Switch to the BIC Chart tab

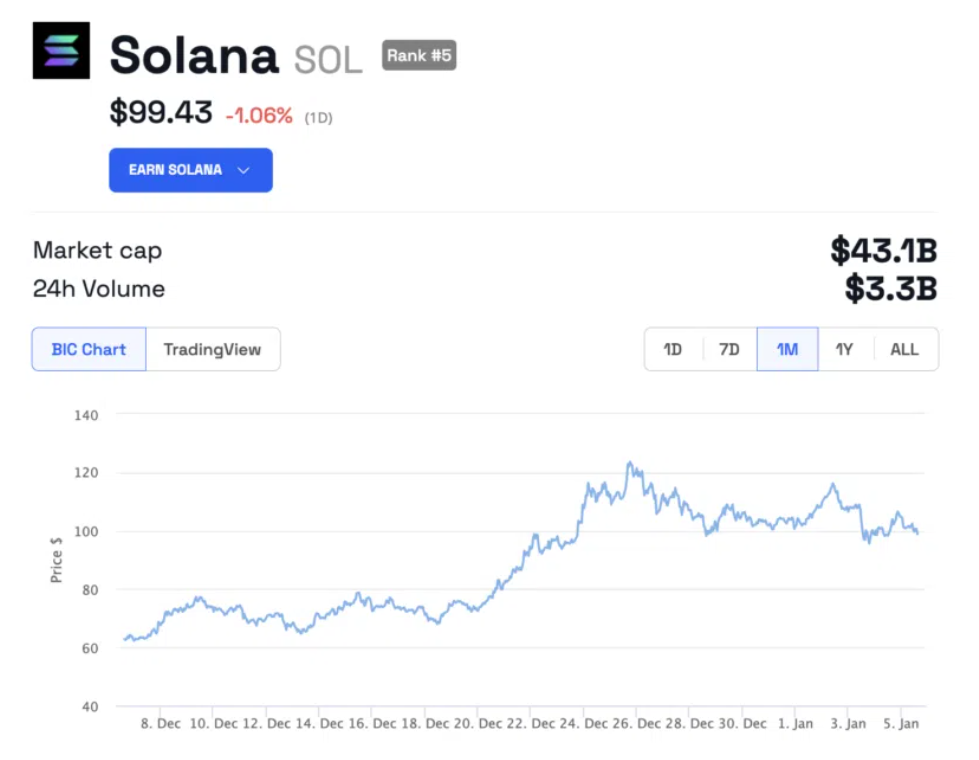88,349
